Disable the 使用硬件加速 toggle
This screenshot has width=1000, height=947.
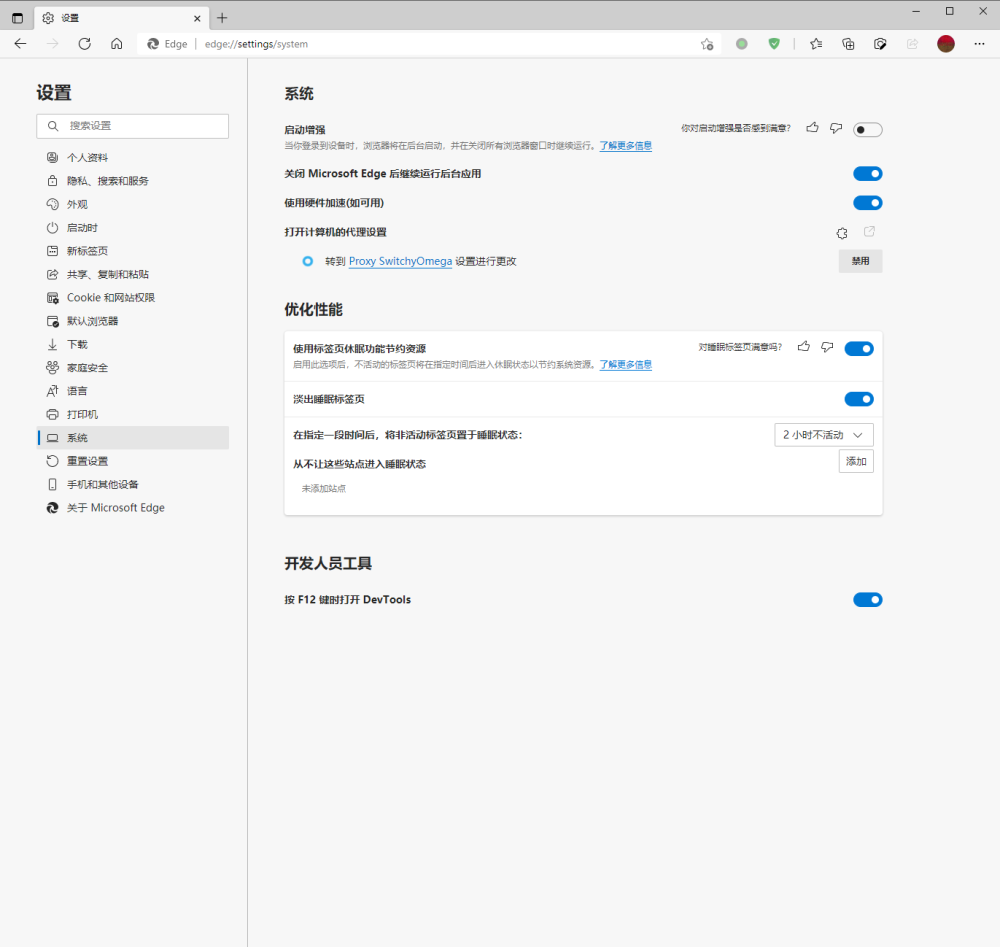[x=867, y=202]
